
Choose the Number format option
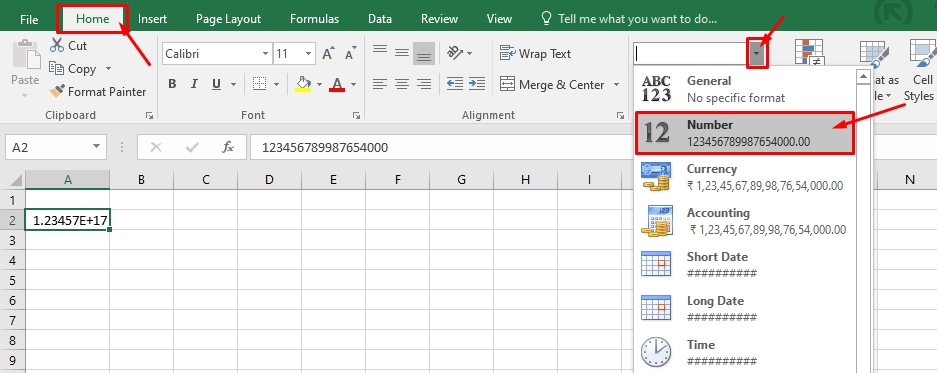click(x=745, y=133)
